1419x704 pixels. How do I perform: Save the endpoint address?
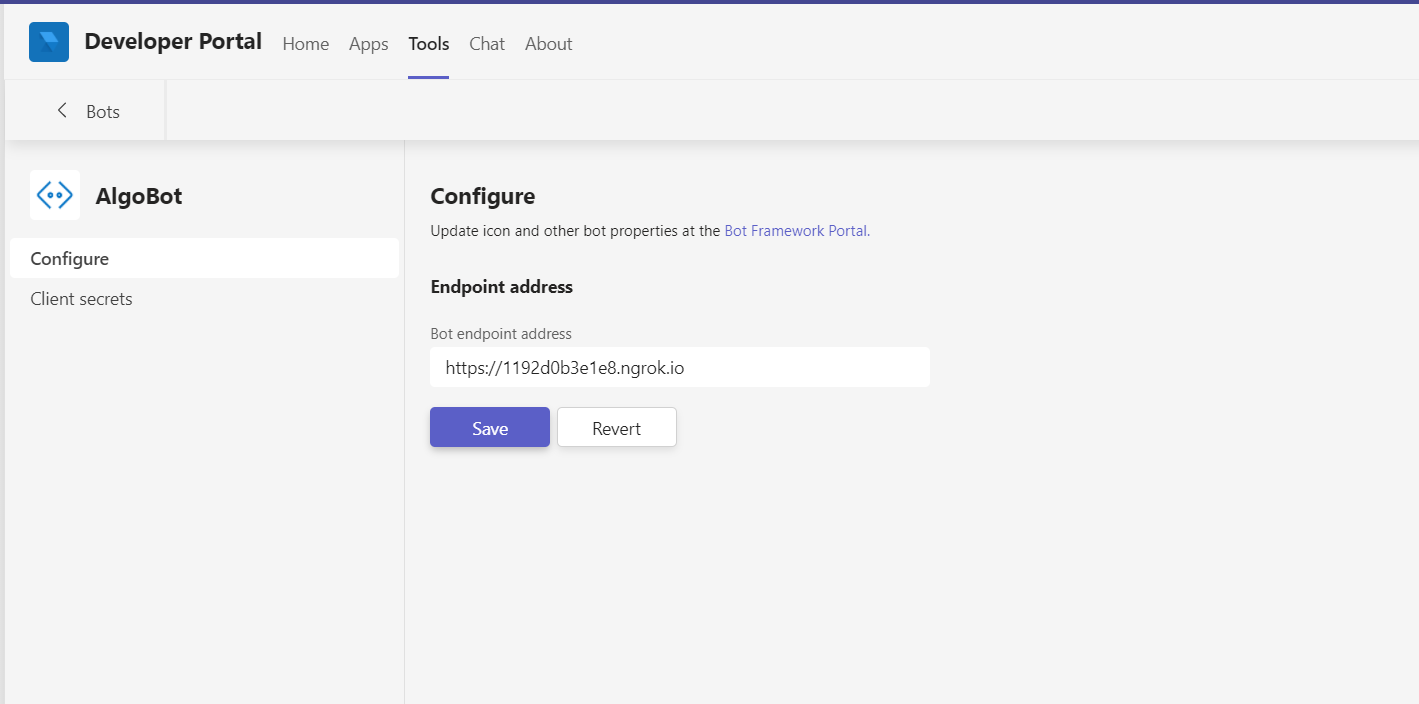click(490, 428)
